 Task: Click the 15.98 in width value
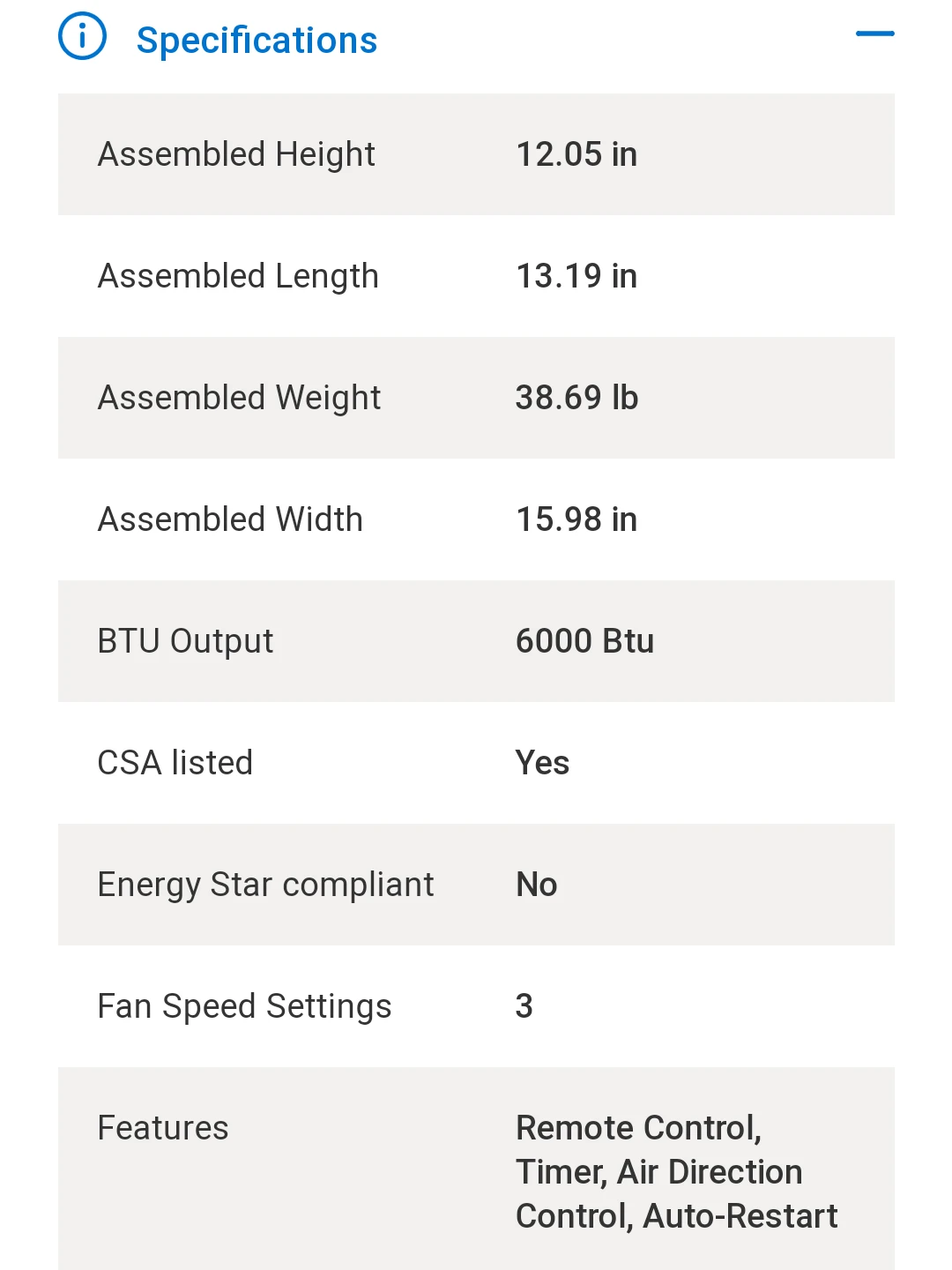tap(576, 519)
